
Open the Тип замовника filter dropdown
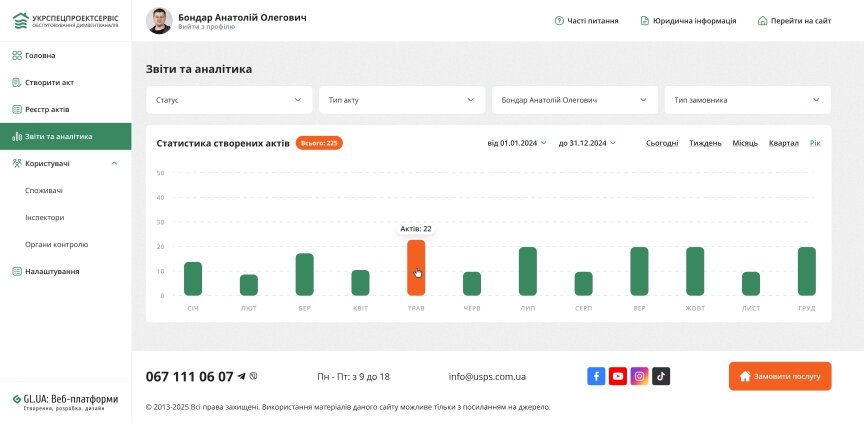click(x=748, y=100)
